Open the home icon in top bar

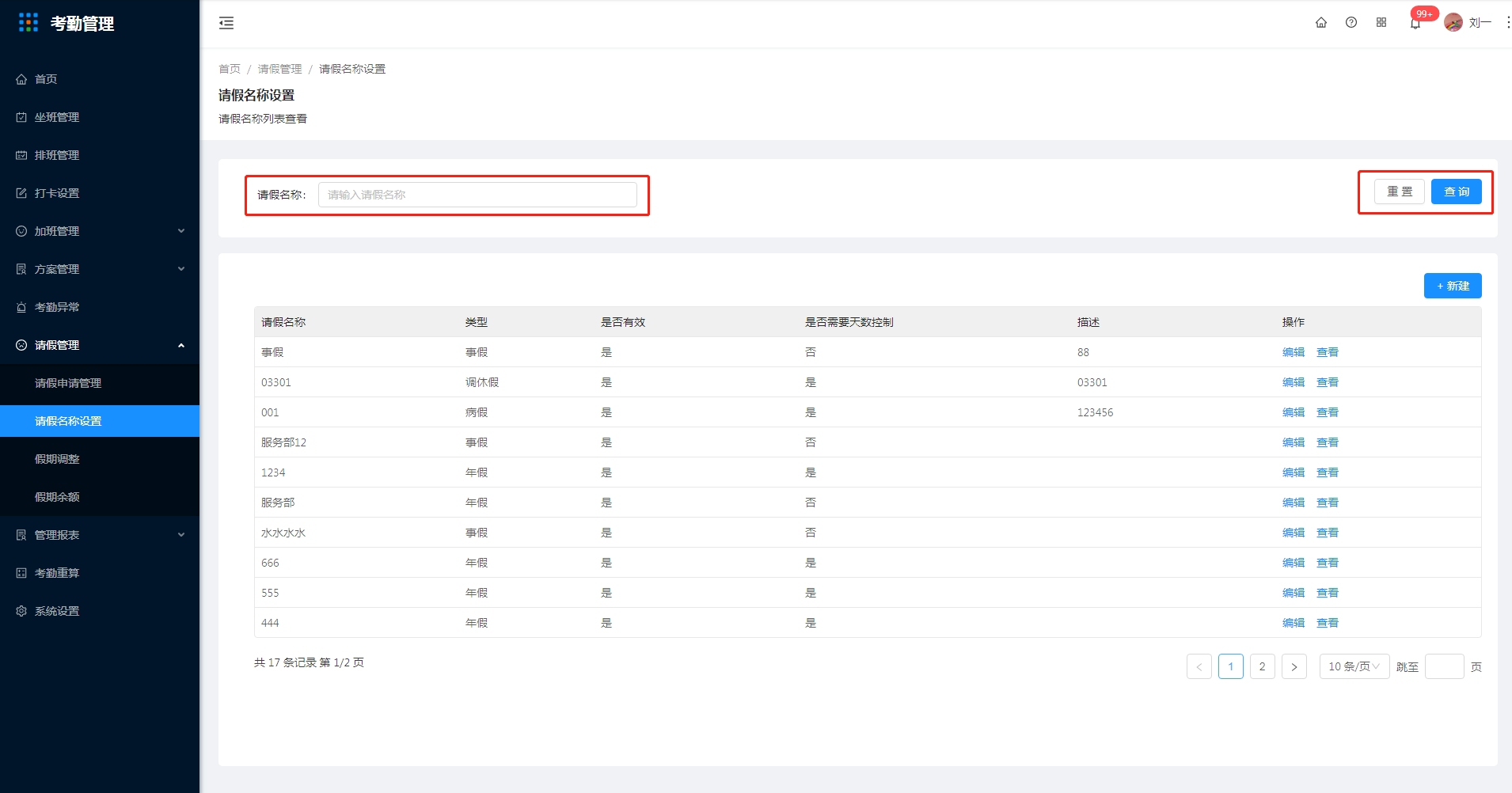(1321, 22)
